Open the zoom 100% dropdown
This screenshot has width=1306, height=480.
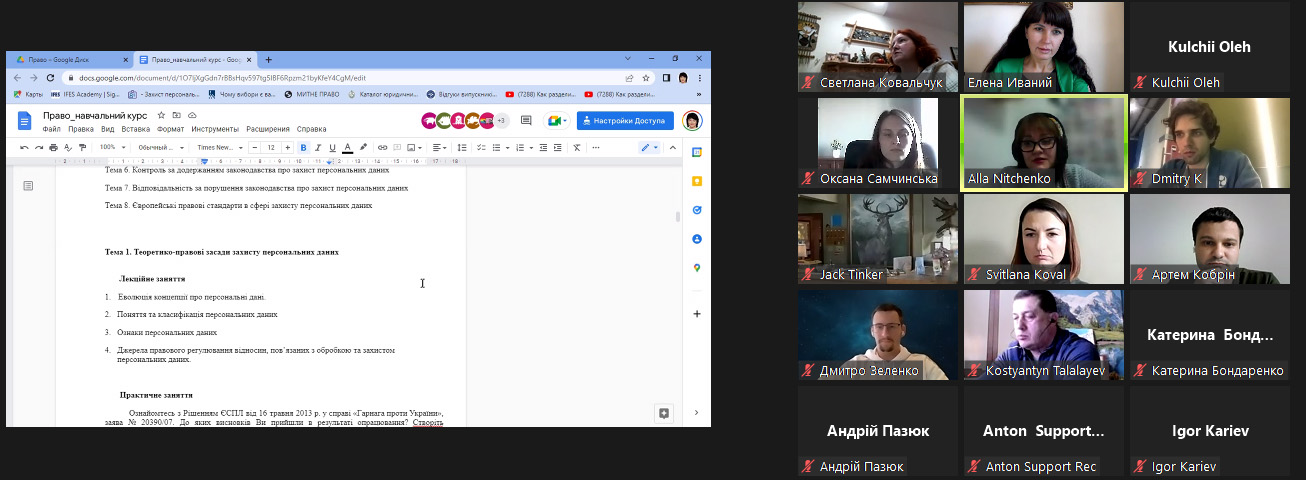pyautogui.click(x=110, y=148)
